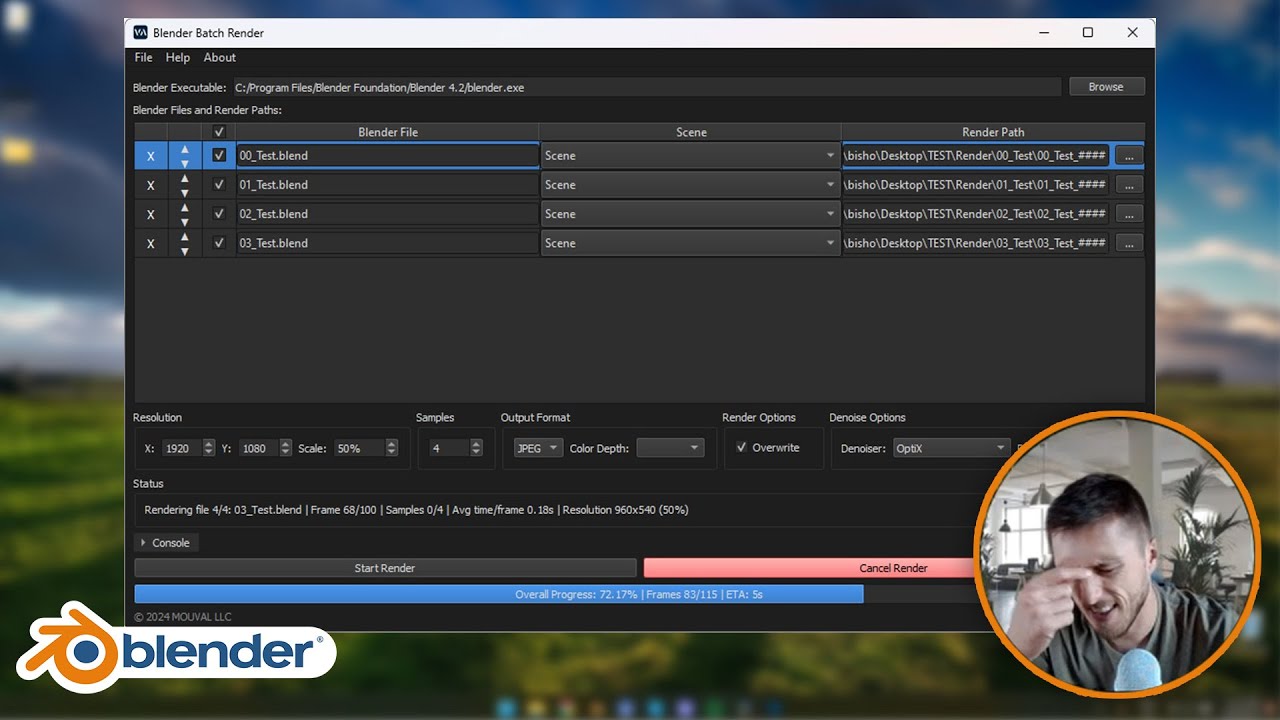This screenshot has height=720, width=1280.
Task: Move 01_Test.blend down using its down arrow
Action: (185, 192)
